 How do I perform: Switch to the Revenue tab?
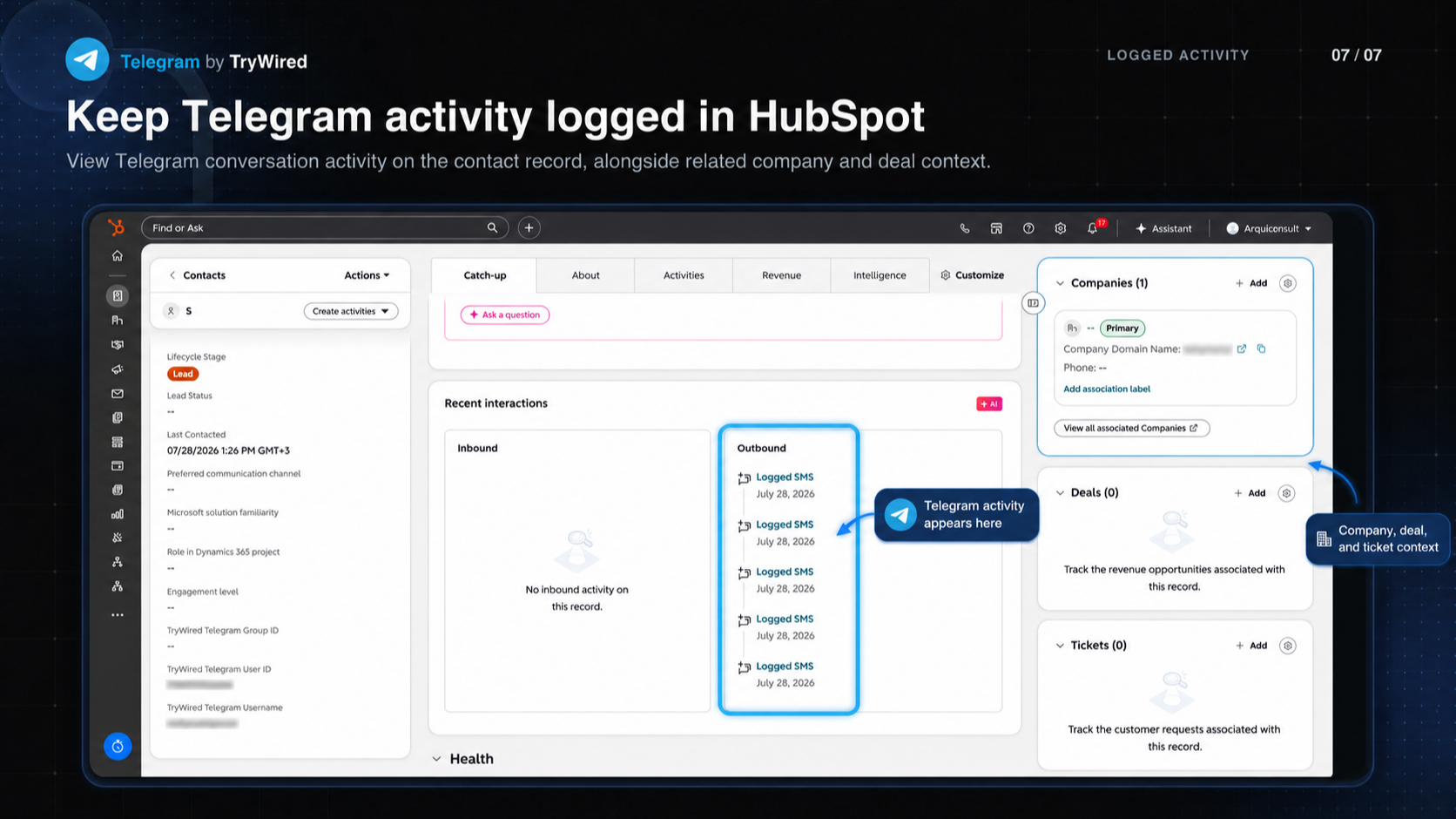click(781, 275)
